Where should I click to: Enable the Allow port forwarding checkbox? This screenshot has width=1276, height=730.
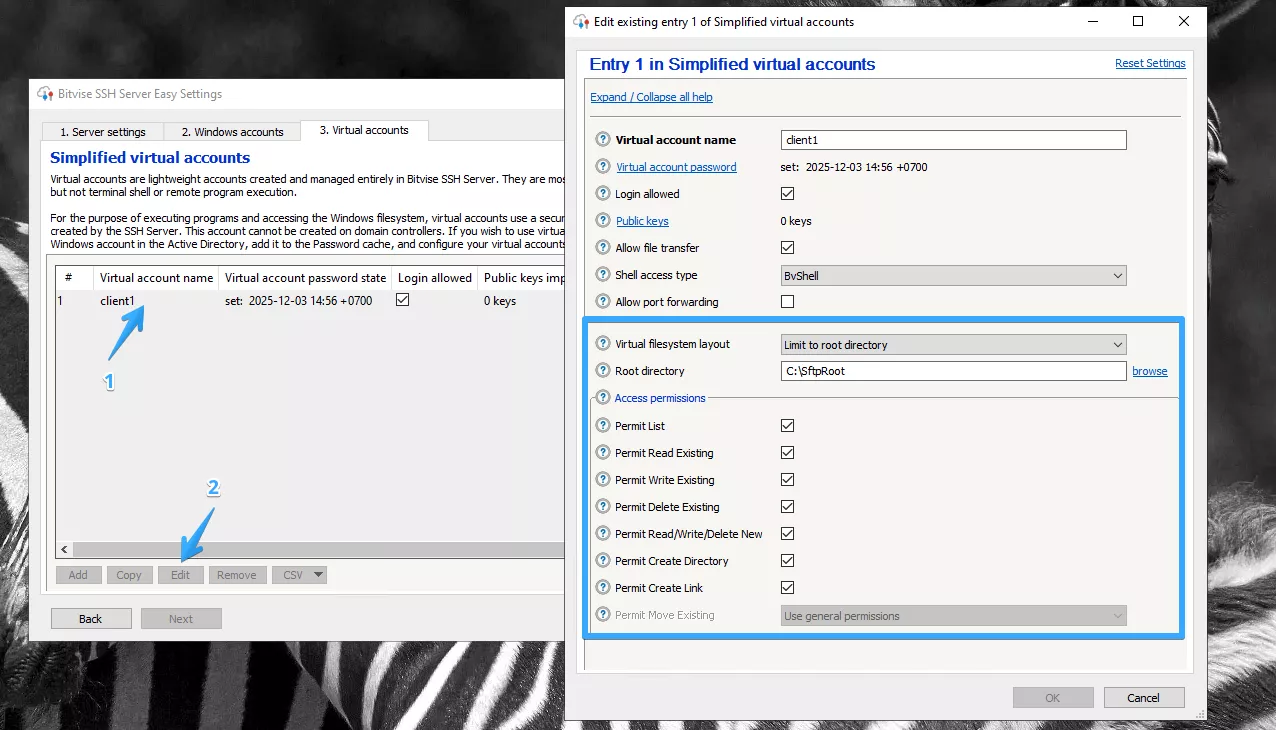[787, 302]
